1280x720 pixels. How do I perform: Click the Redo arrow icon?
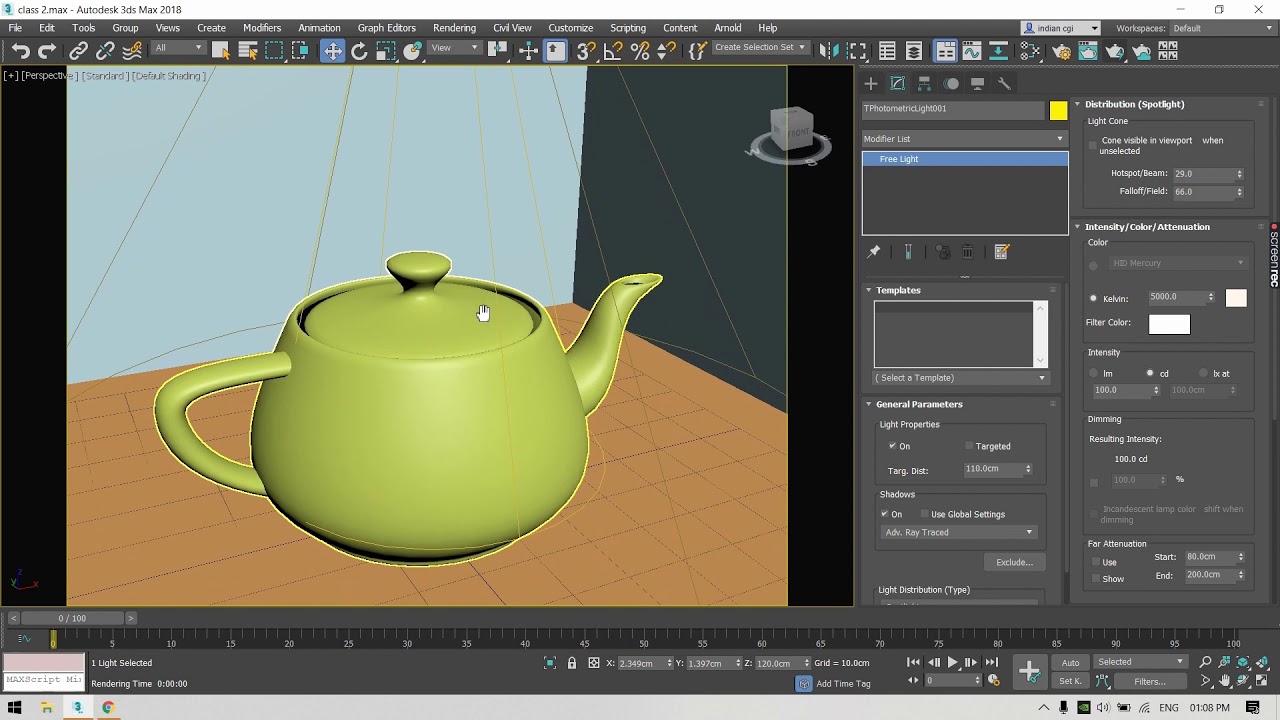[x=46, y=51]
